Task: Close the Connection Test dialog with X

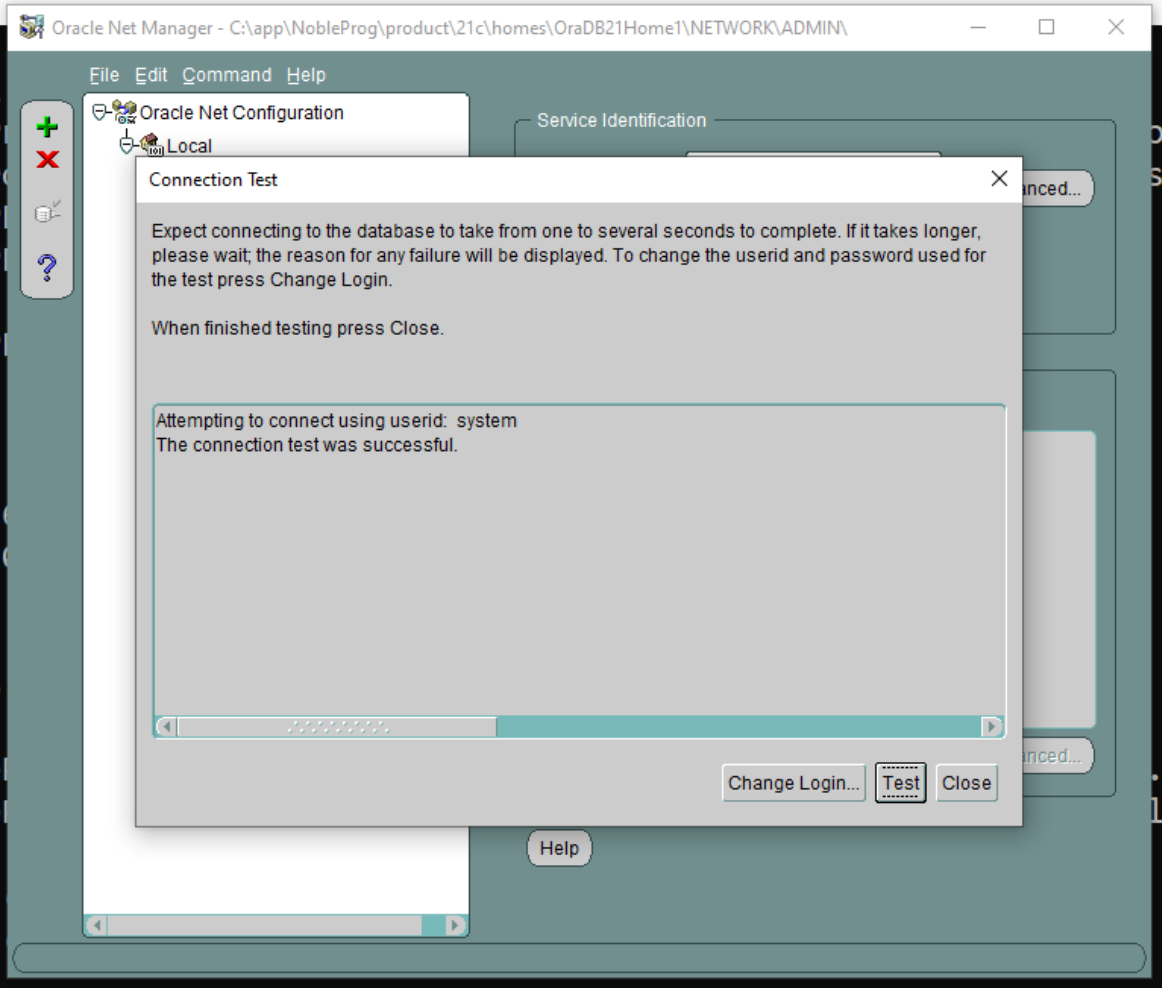Action: 999,179
